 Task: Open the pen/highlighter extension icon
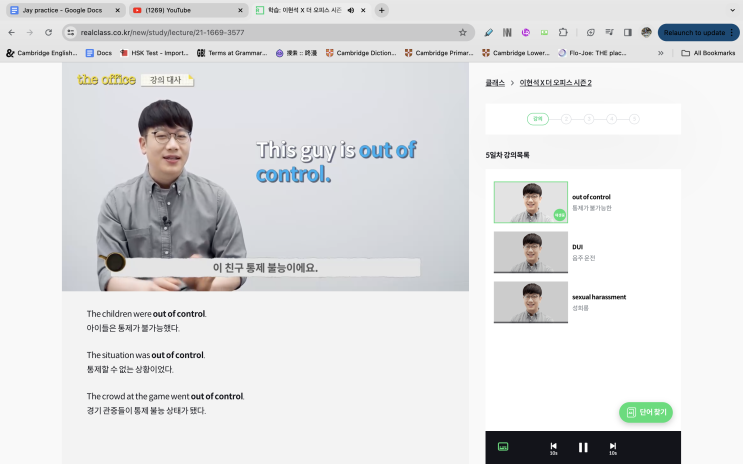click(489, 32)
